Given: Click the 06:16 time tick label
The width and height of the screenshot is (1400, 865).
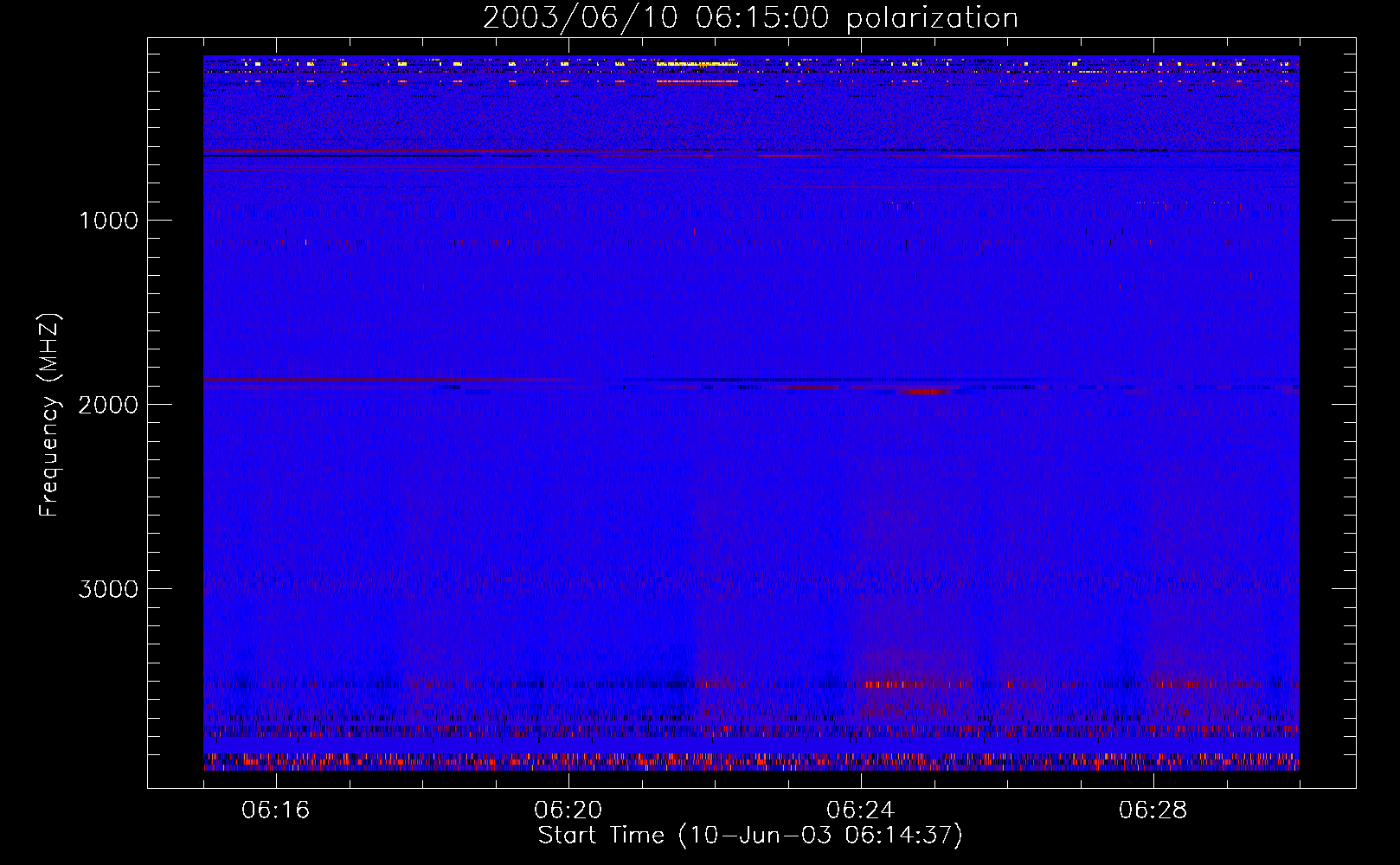Looking at the screenshot, I should (276, 811).
